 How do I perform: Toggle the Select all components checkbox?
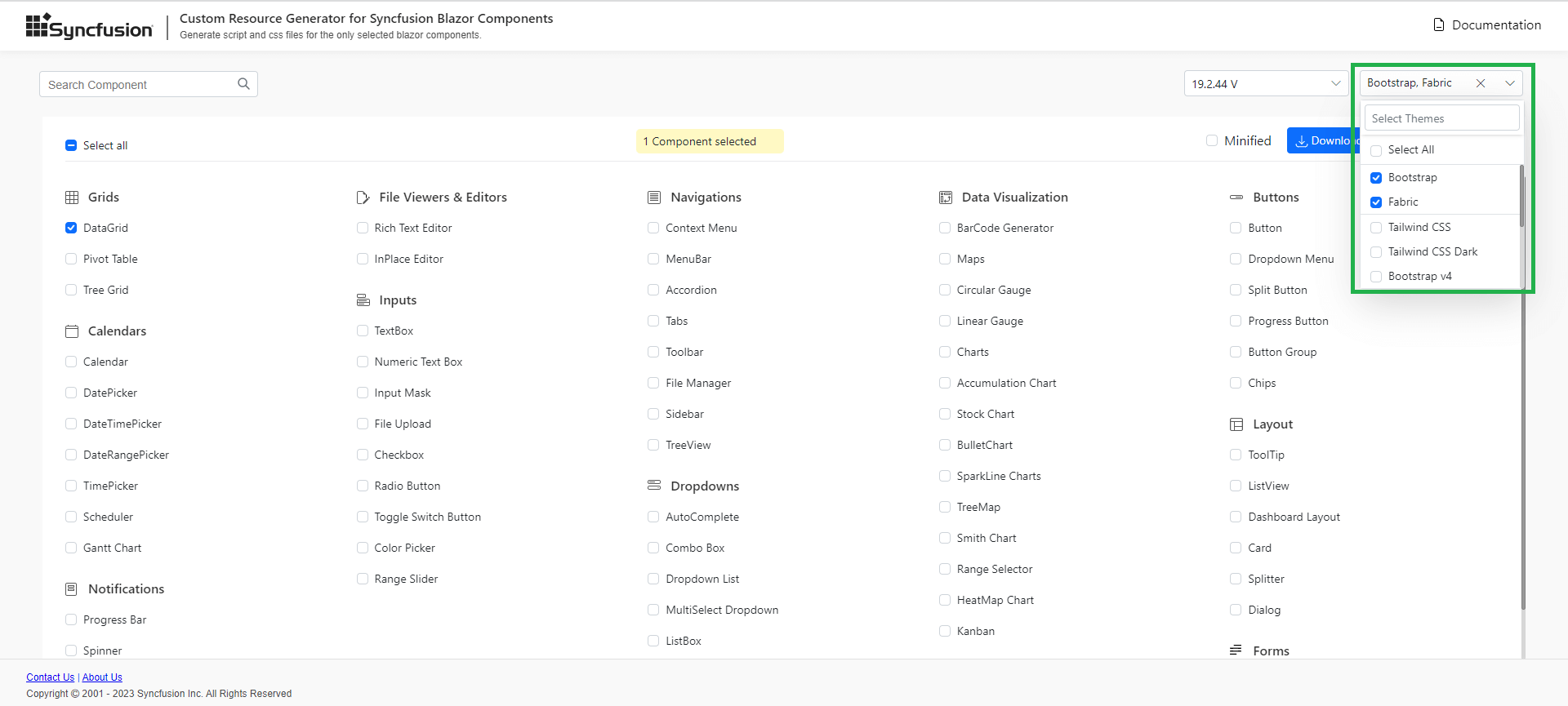click(71, 145)
